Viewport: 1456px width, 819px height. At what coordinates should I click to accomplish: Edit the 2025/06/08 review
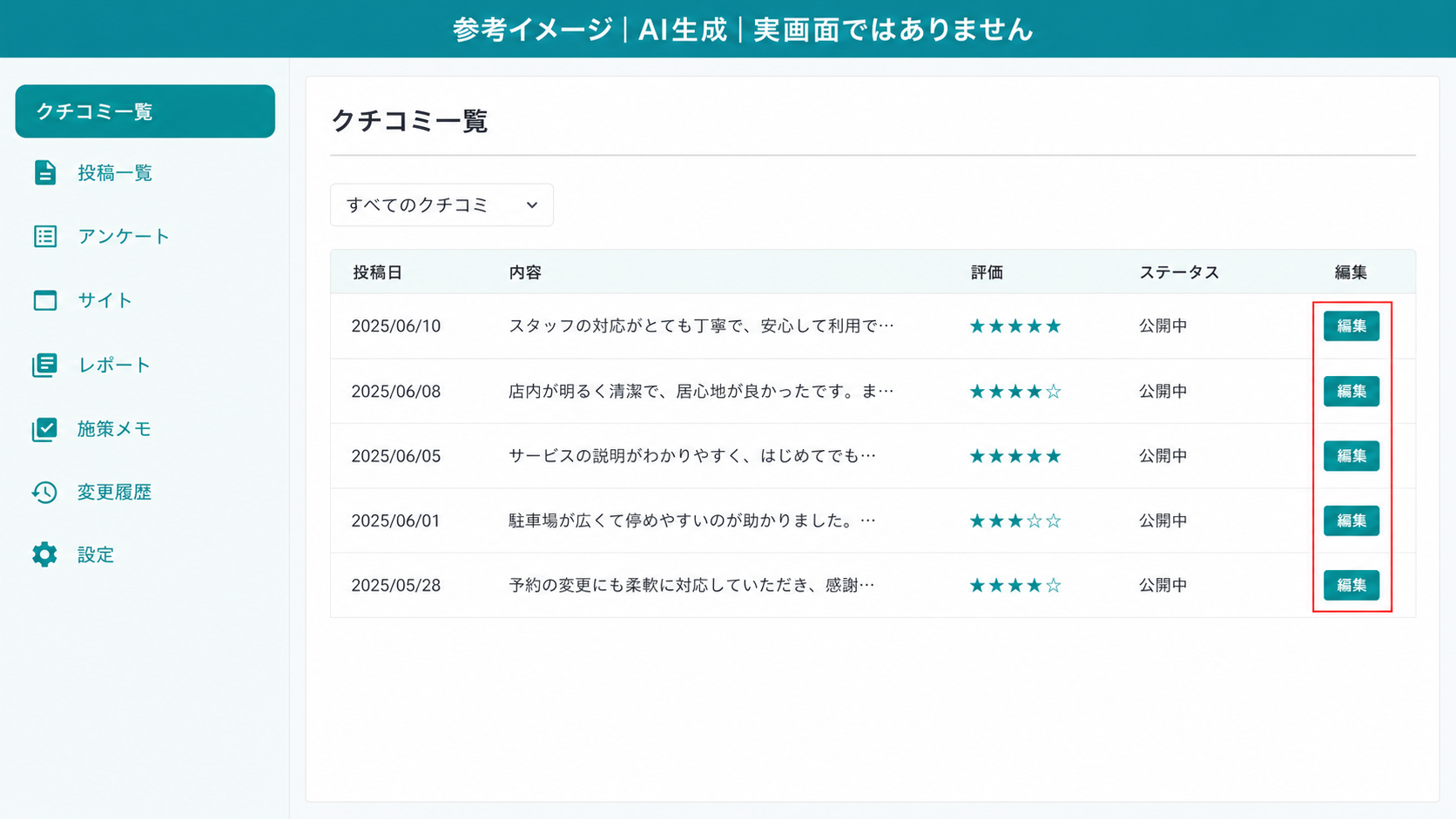pyautogui.click(x=1352, y=391)
